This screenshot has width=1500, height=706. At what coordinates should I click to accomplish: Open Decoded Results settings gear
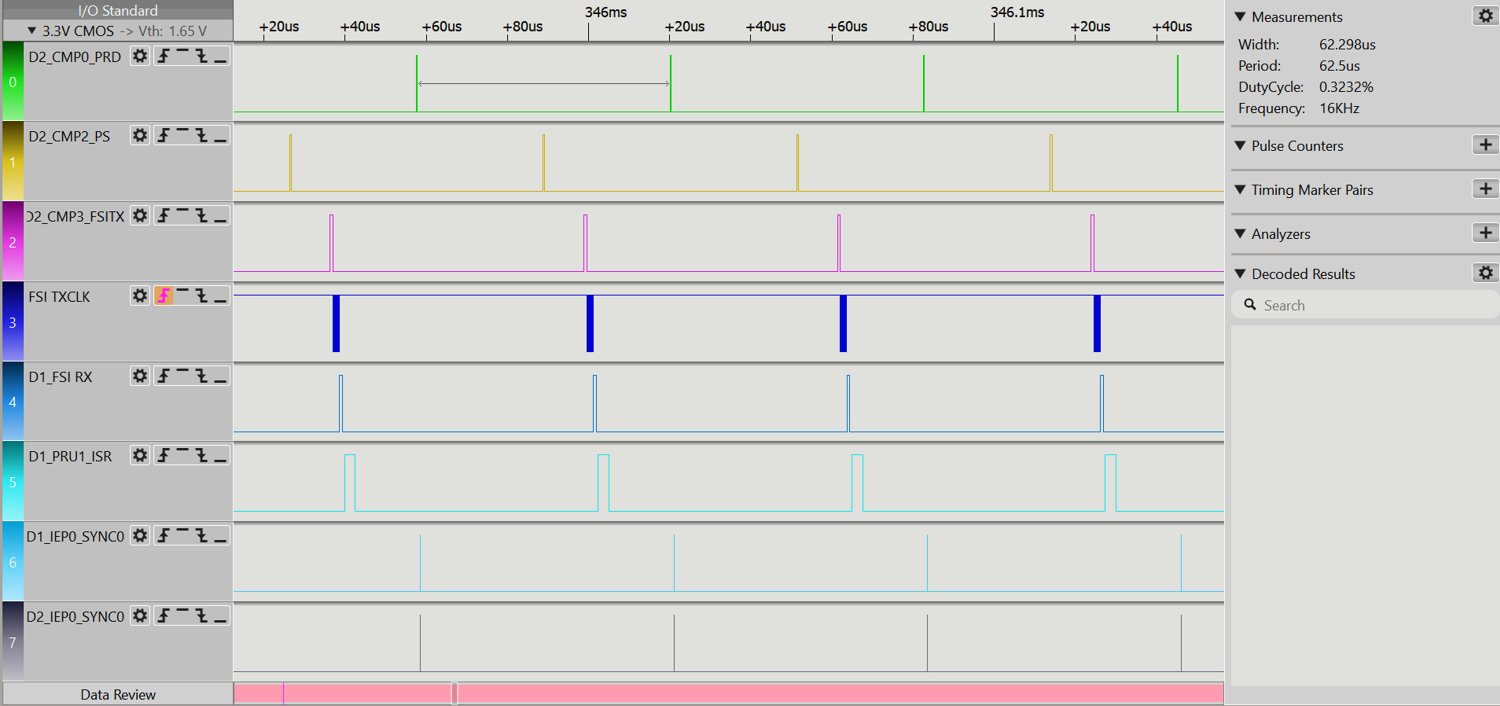pos(1485,273)
